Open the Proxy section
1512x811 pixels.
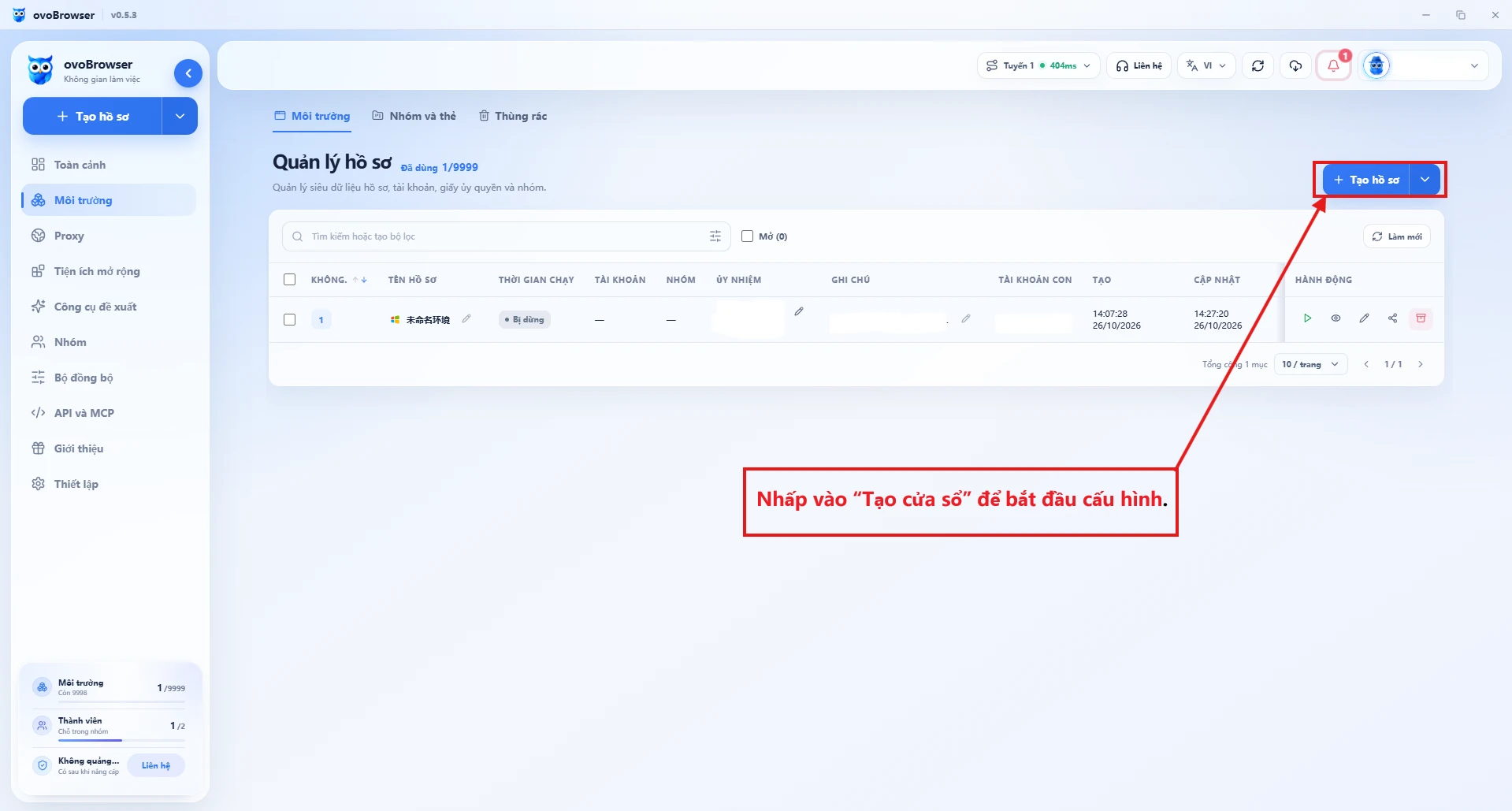pos(109,236)
